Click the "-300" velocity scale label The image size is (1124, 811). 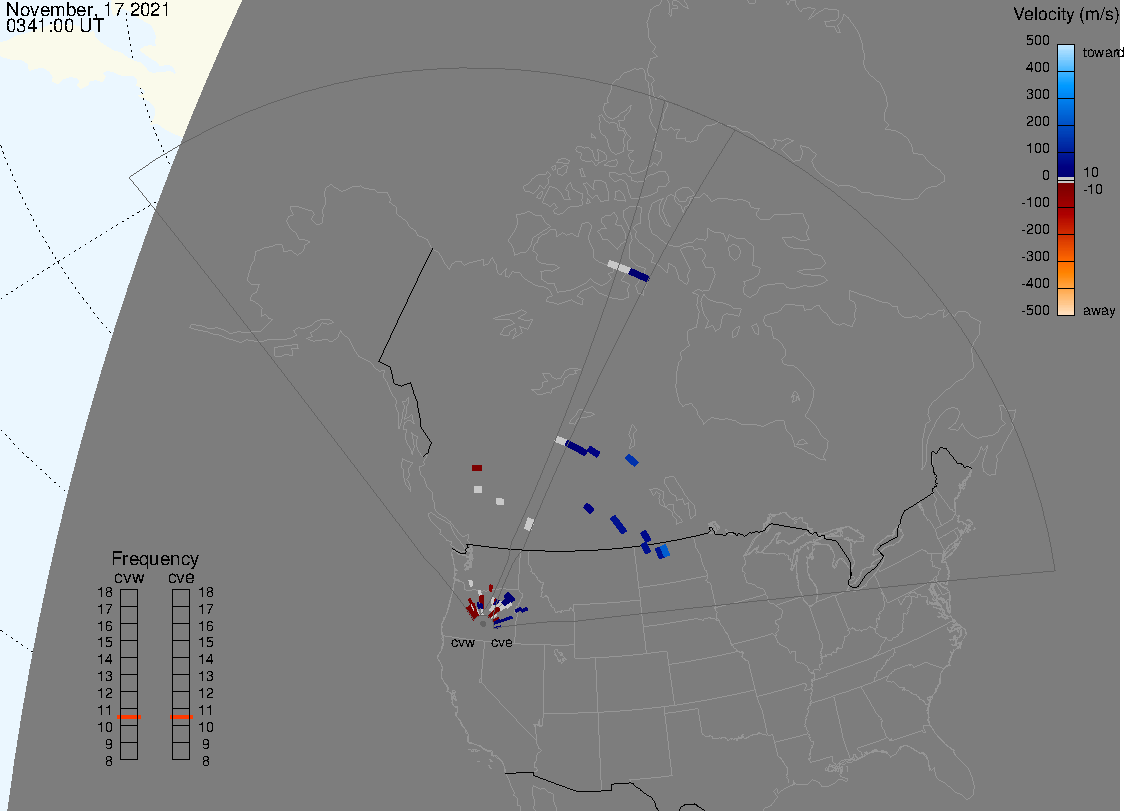click(1035, 256)
